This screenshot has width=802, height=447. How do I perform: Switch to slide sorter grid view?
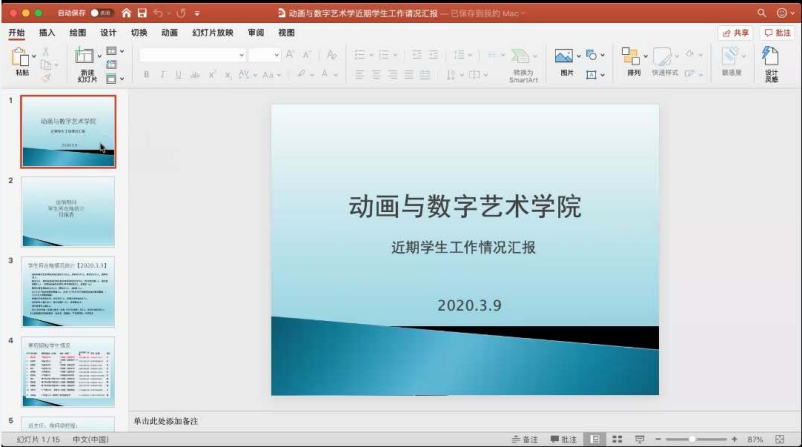(617, 439)
